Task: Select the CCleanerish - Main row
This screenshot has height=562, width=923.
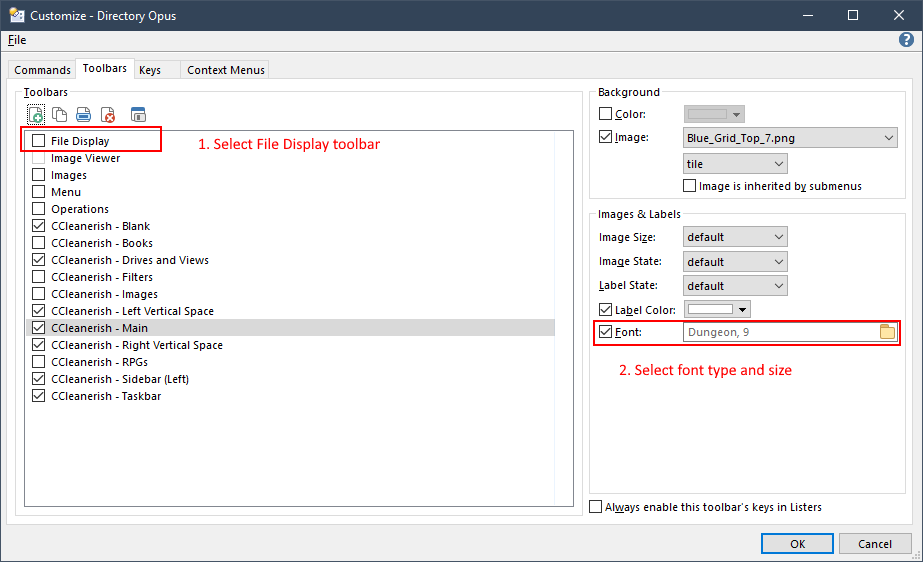Action: [291, 328]
